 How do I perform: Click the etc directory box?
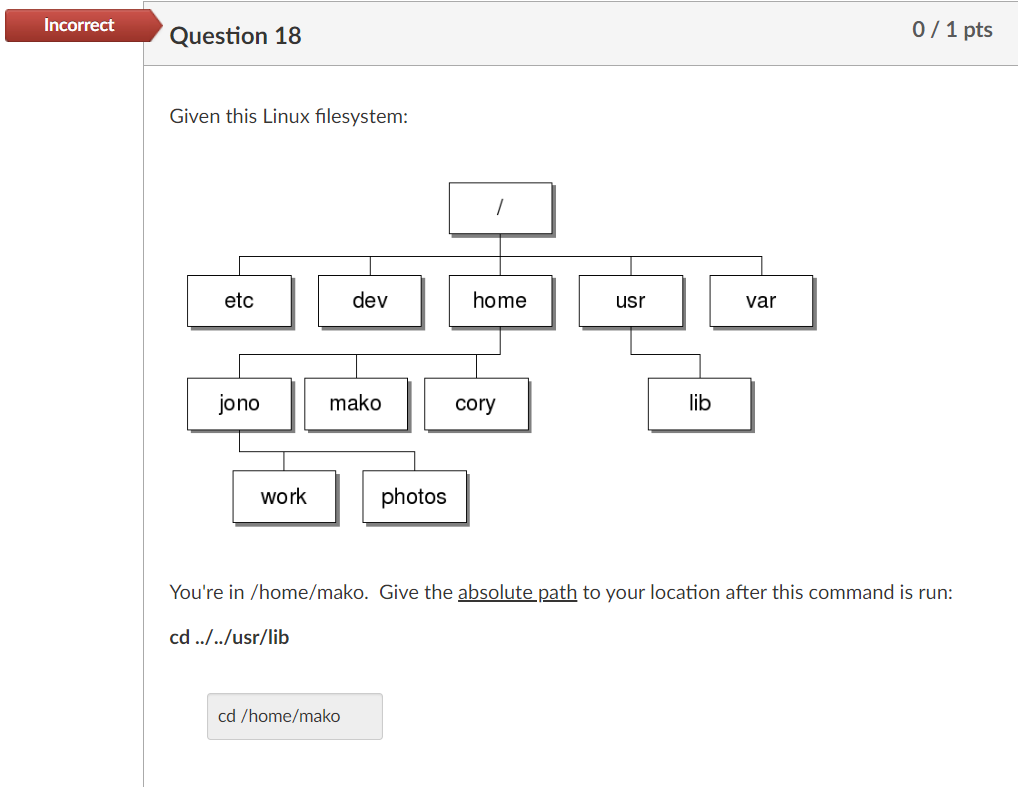tap(239, 300)
